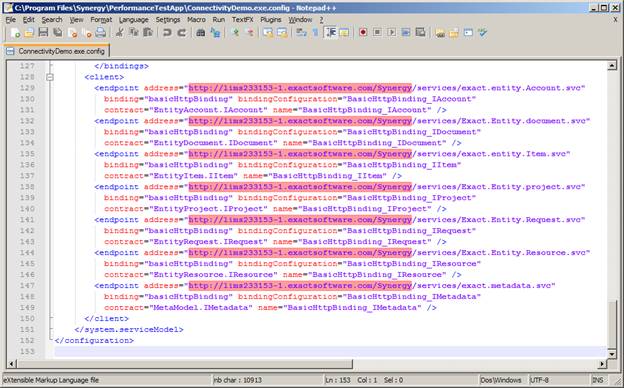Open the Window menu
This screenshot has width=624, height=388.
click(x=300, y=19)
